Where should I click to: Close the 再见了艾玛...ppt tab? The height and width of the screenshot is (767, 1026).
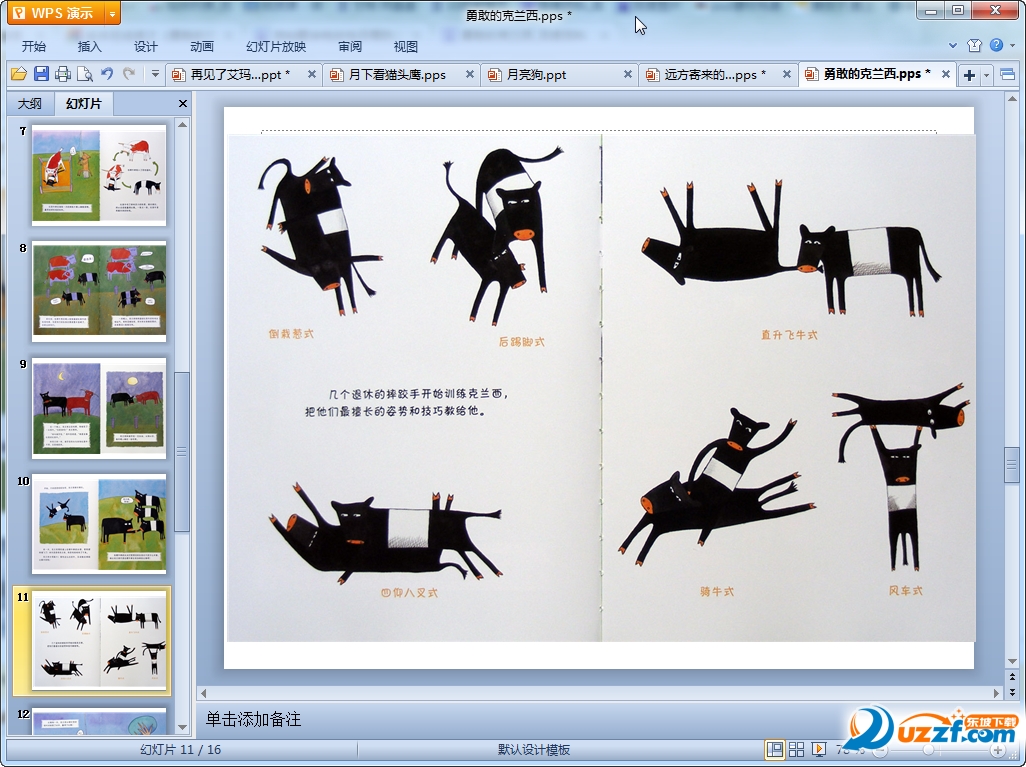[x=312, y=75]
